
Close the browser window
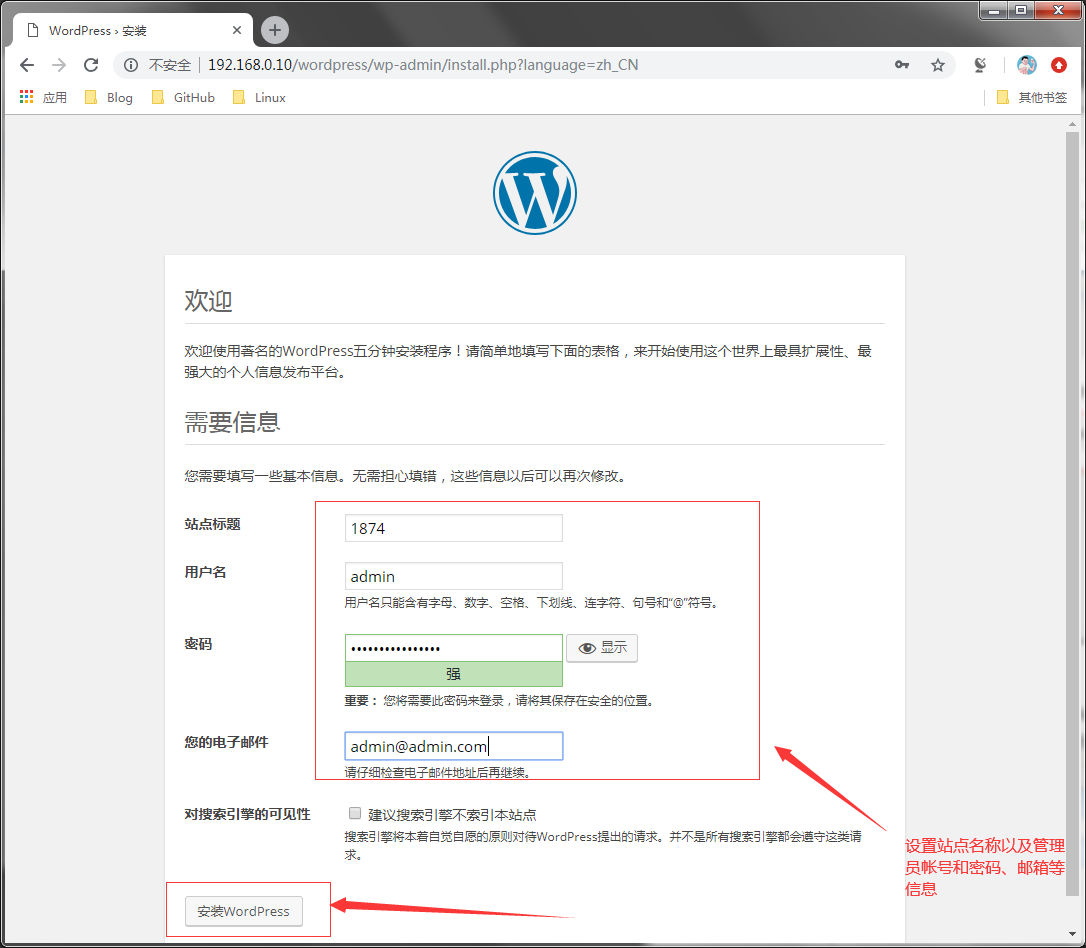pos(1058,10)
